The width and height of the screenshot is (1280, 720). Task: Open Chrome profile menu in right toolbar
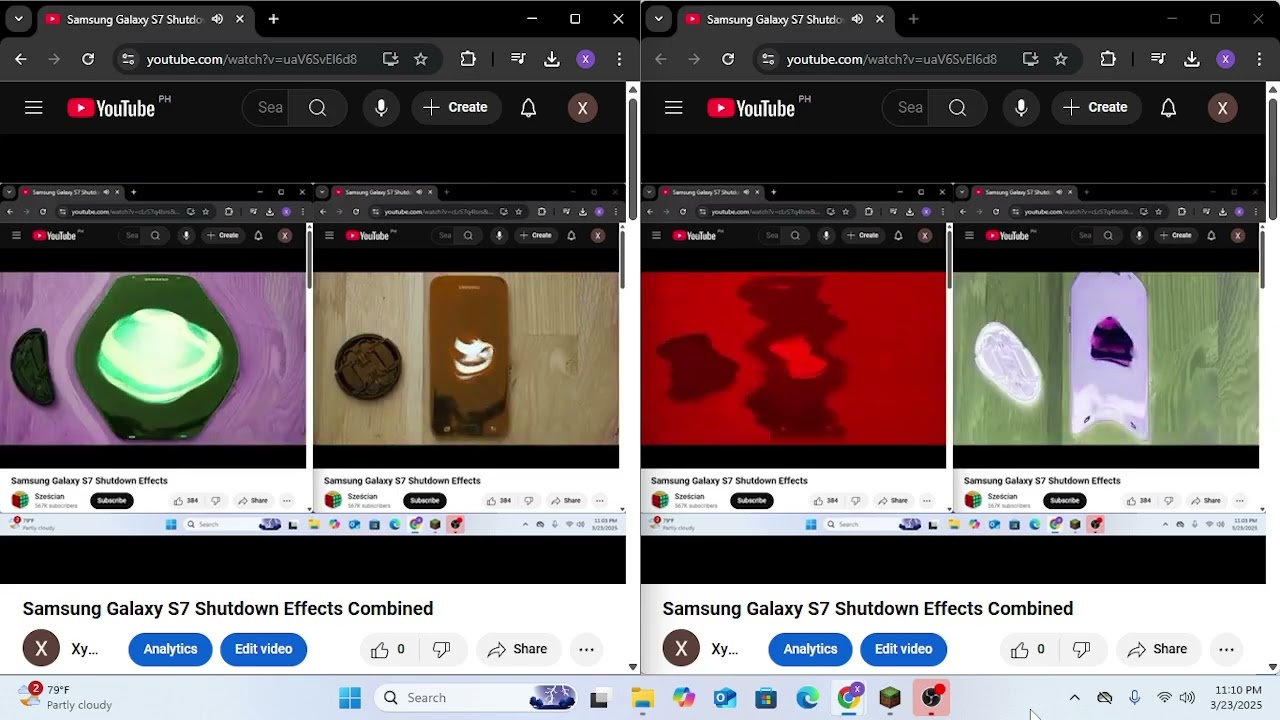click(x=1226, y=59)
